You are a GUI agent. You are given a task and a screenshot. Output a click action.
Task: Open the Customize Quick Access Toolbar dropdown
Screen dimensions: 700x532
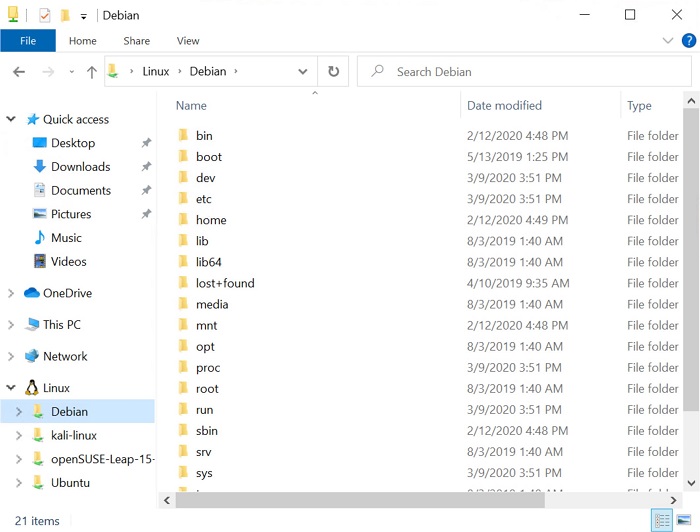click(x=83, y=17)
